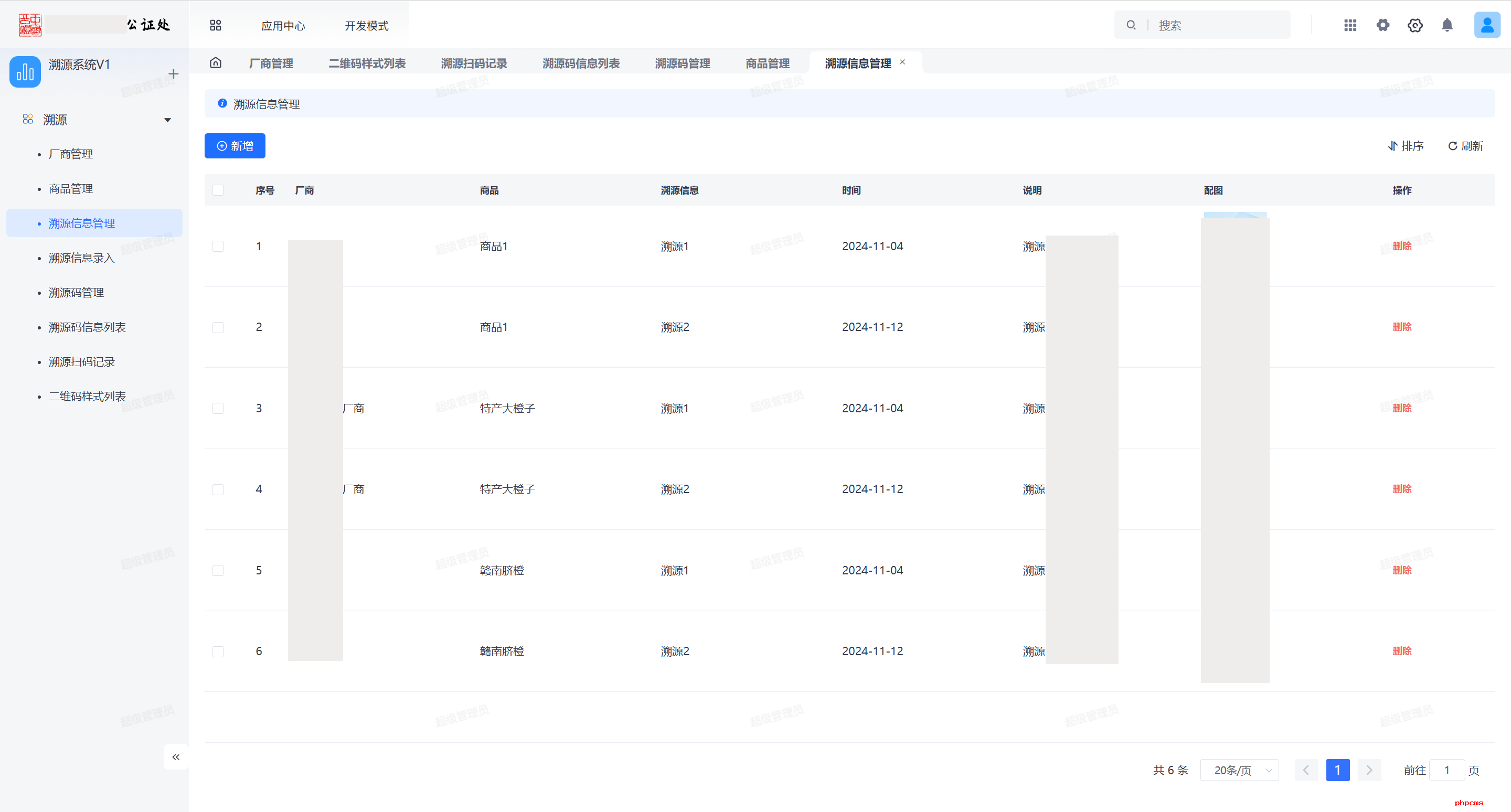Image resolution: width=1511 pixels, height=812 pixels.
Task: Click the plus icon next to 溯源系统V1
Action: [x=173, y=74]
